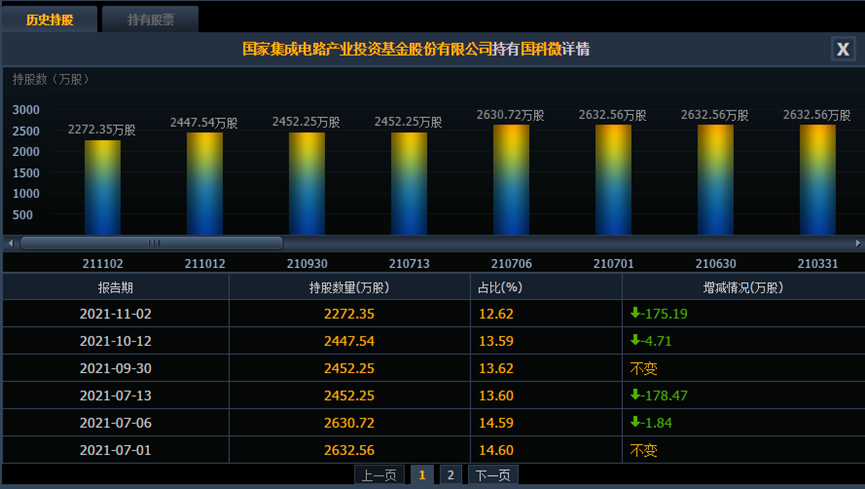Click the 占比(%) column header
865x489 pixels.
(x=546, y=288)
